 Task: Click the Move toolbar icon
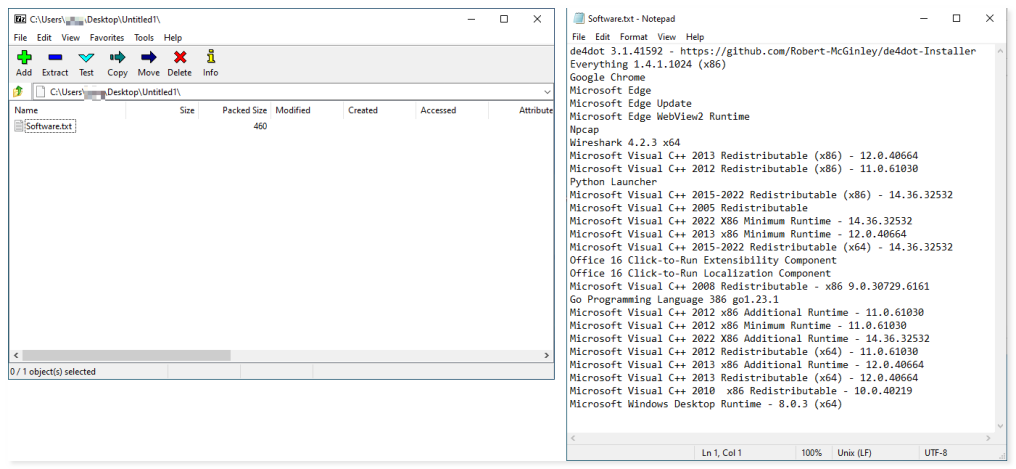tap(148, 63)
